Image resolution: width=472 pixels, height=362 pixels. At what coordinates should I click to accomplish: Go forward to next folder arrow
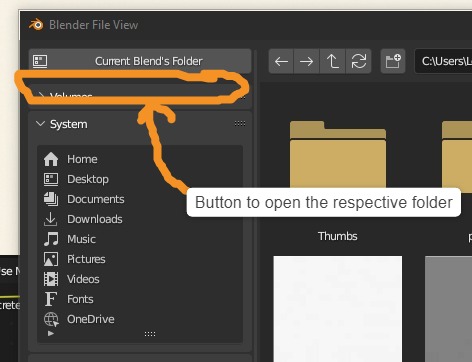306,61
